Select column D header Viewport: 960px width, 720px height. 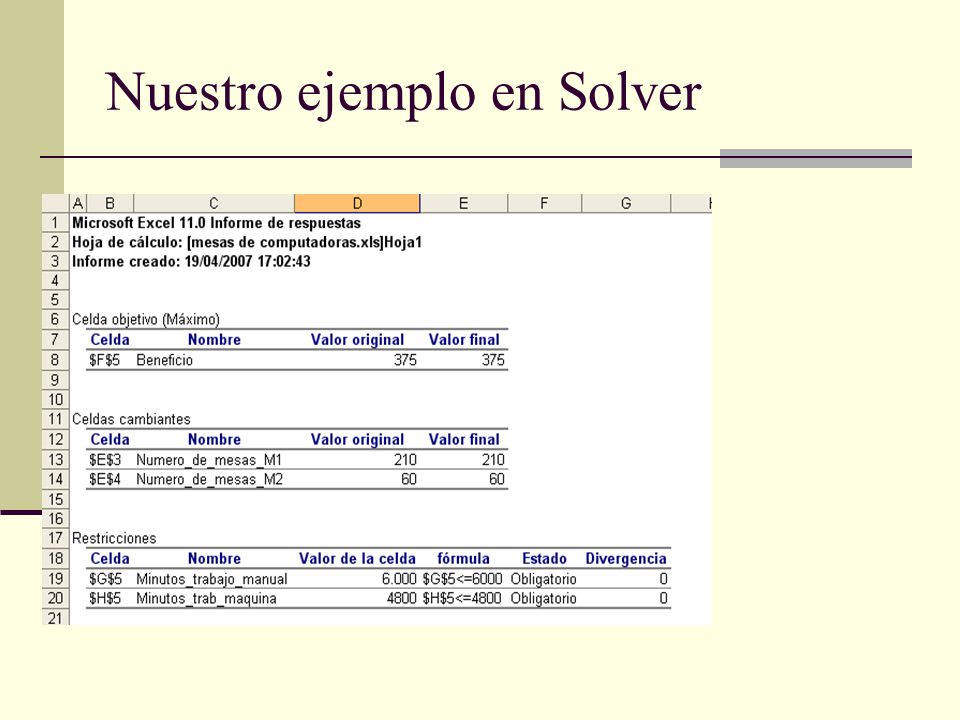point(357,203)
